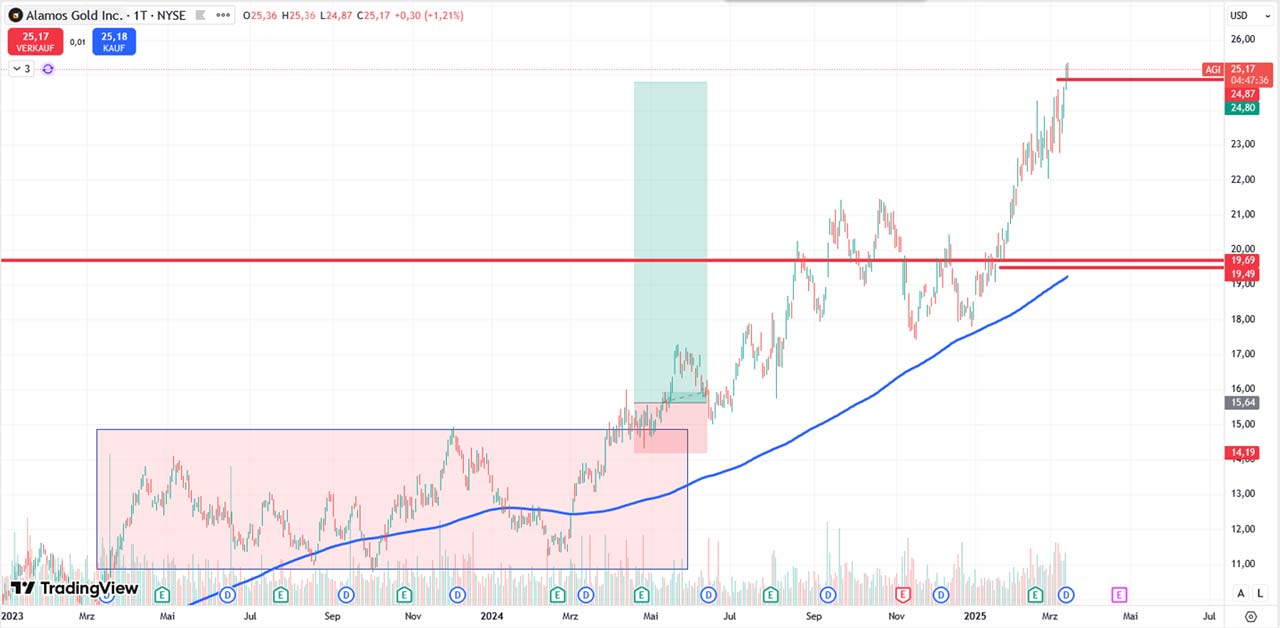Screen dimensions: 1280x628
Task: Click the 2025 label on the time axis
Action: click(975, 617)
